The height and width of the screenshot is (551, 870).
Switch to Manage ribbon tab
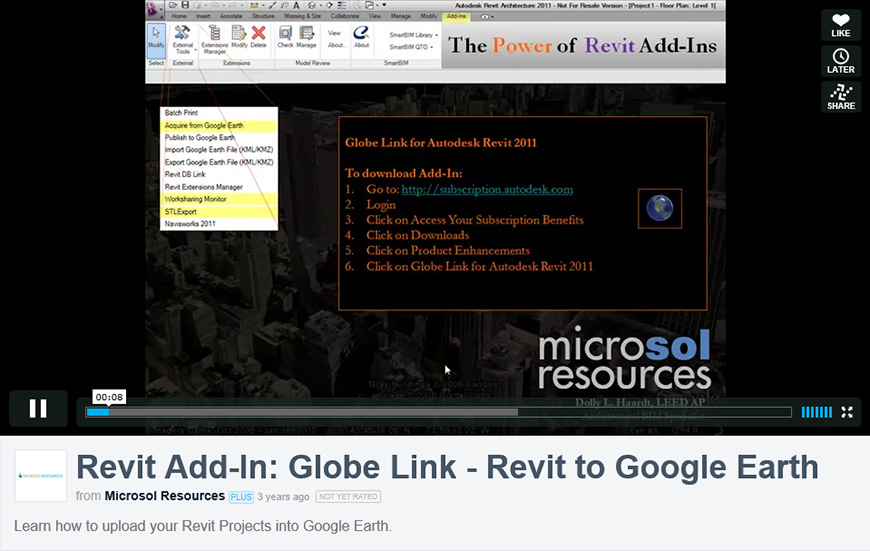pyautogui.click(x=401, y=16)
